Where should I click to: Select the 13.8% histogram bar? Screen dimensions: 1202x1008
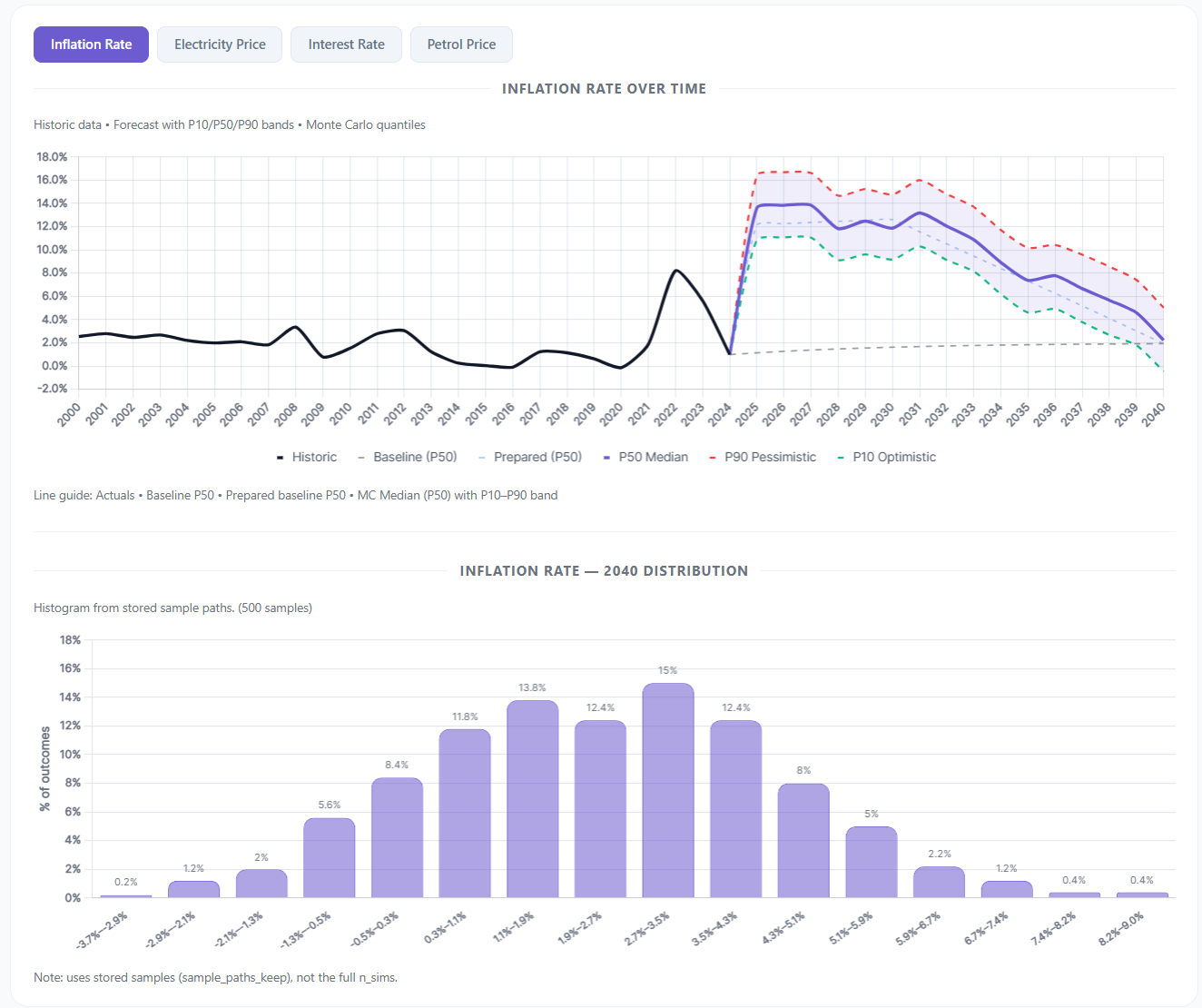(x=532, y=799)
